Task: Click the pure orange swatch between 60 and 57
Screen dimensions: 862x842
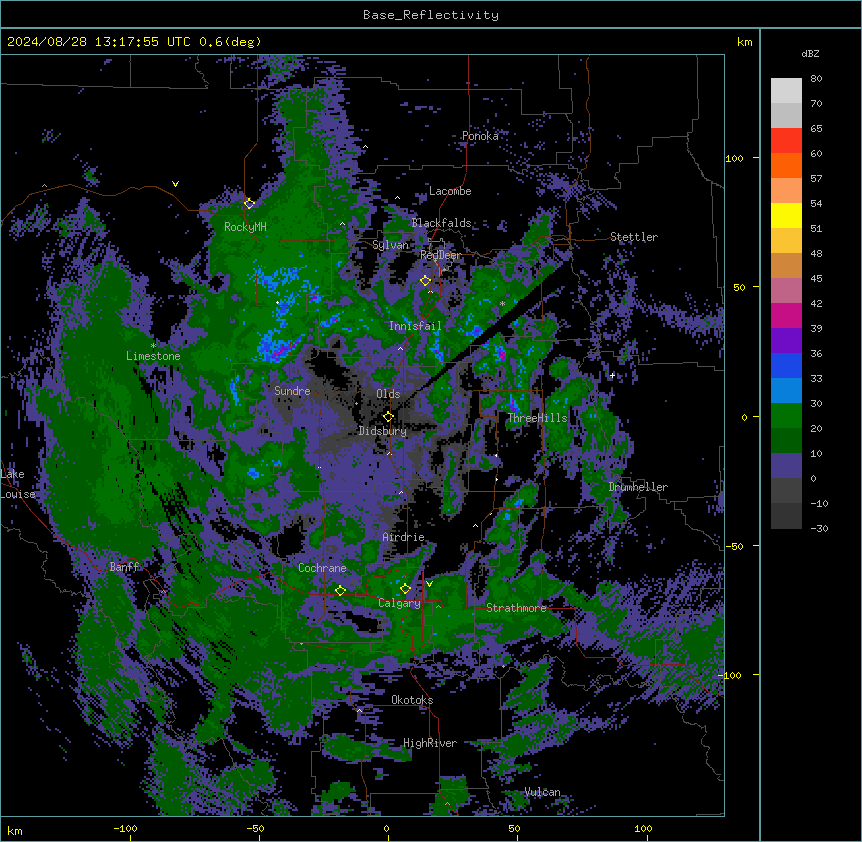Action: click(x=786, y=165)
